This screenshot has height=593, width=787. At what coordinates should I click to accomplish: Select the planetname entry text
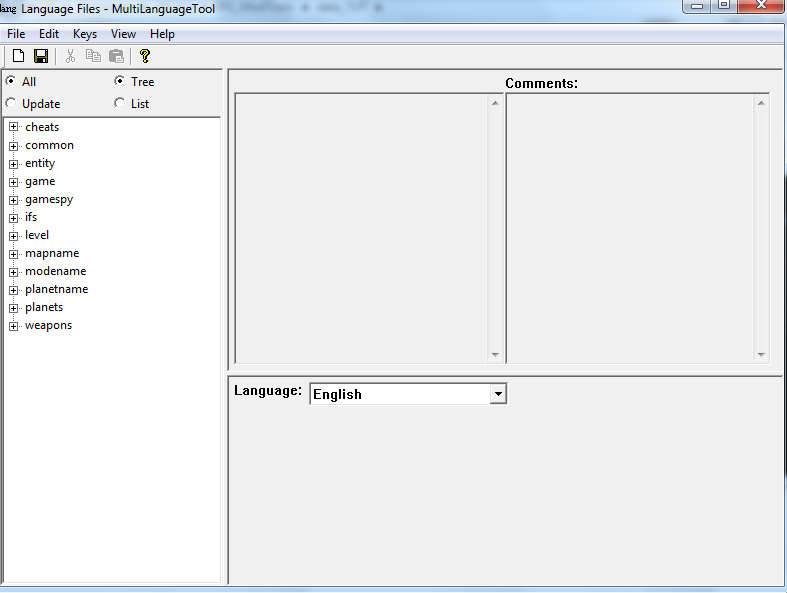click(x=57, y=289)
